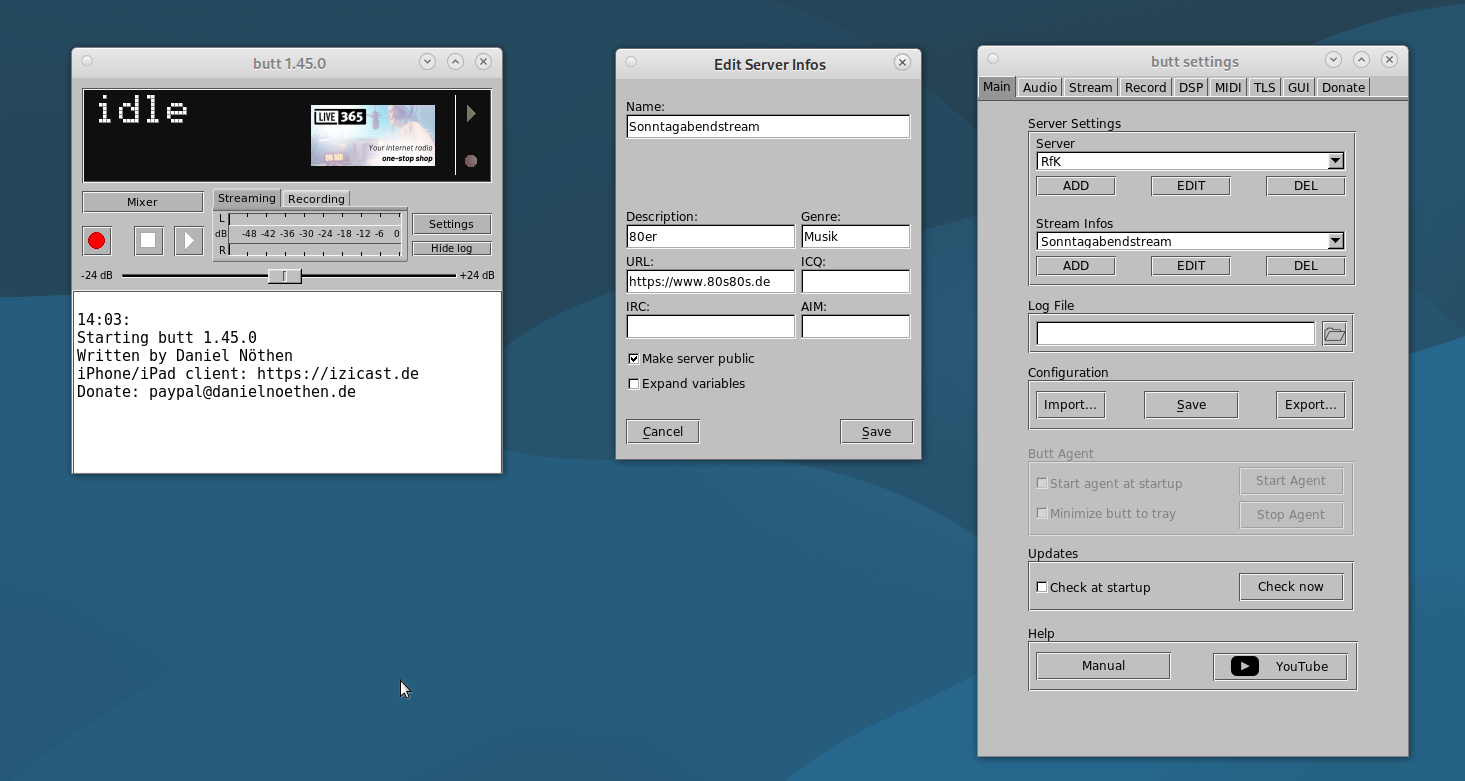Switch to the Audio settings tab
This screenshot has height=781, width=1465.
1039,88
